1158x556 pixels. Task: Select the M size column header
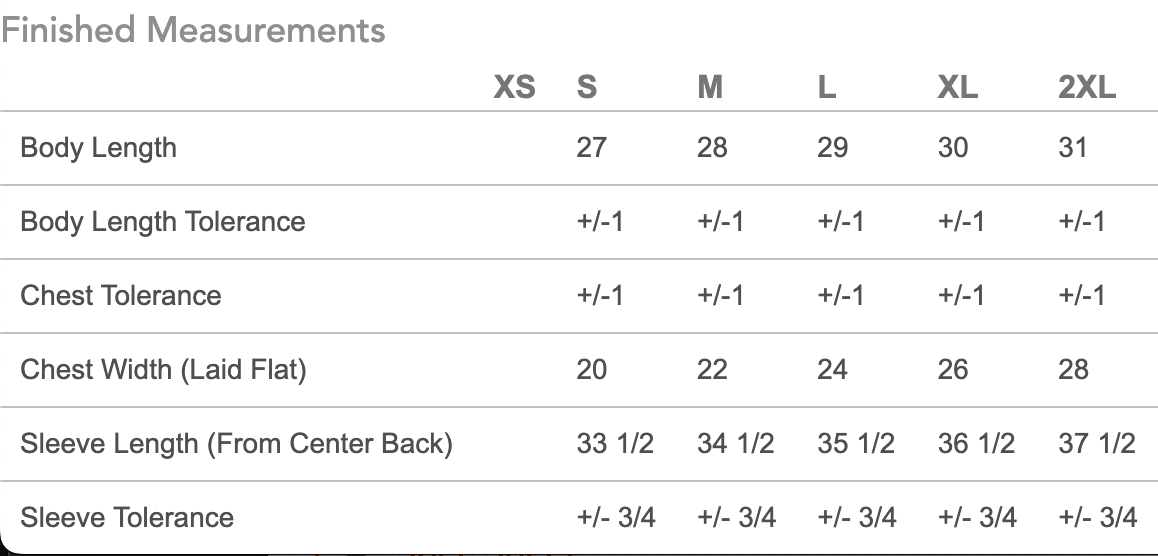(710, 87)
